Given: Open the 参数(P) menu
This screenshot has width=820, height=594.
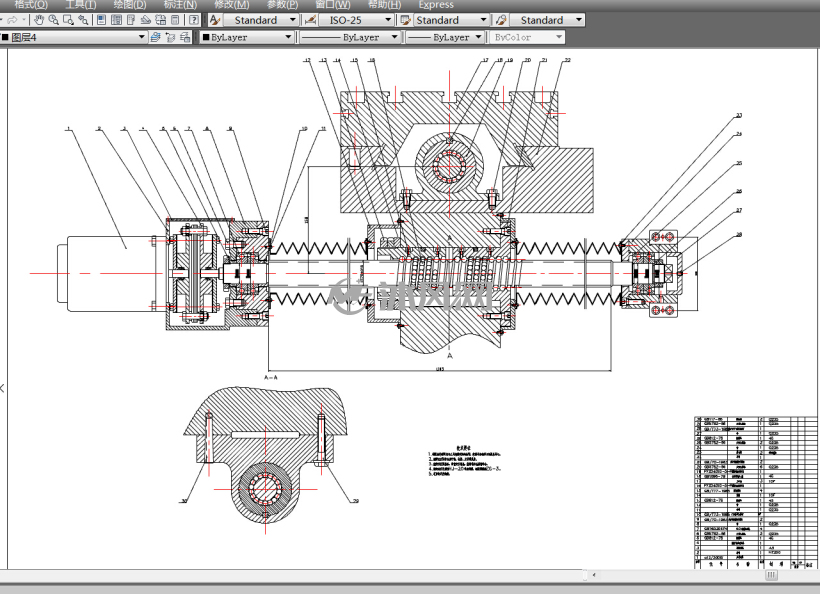Looking at the screenshot, I should tap(282, 5).
